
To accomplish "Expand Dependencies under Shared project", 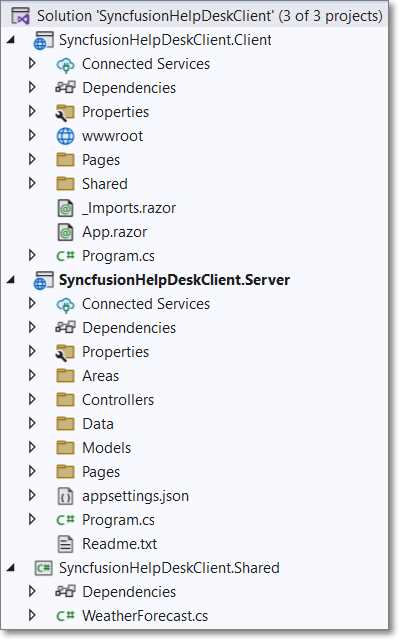I will (32, 591).
